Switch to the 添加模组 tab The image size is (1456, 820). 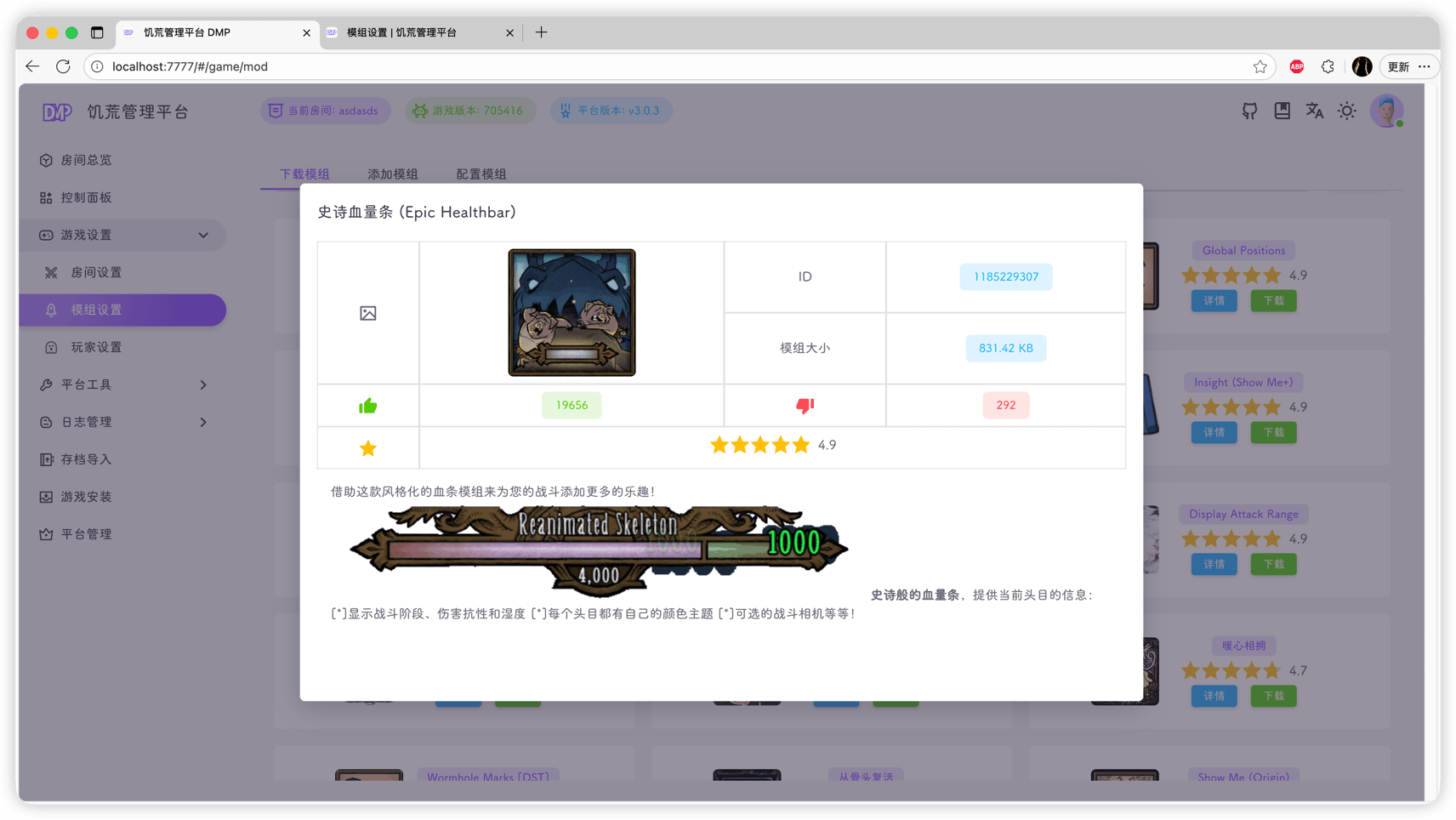pyautogui.click(x=391, y=174)
